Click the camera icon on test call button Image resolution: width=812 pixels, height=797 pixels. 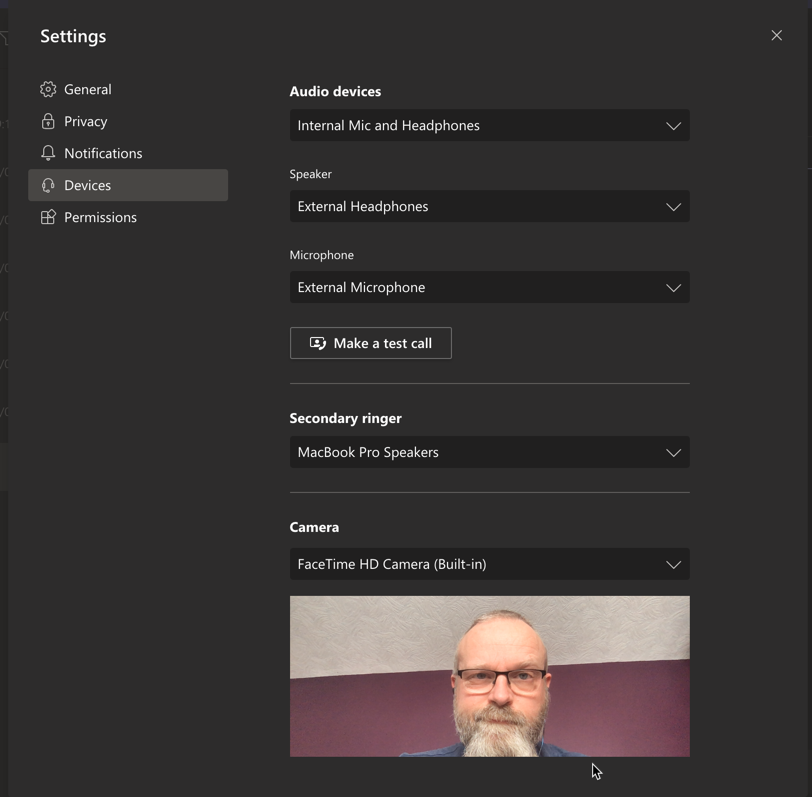tap(317, 343)
